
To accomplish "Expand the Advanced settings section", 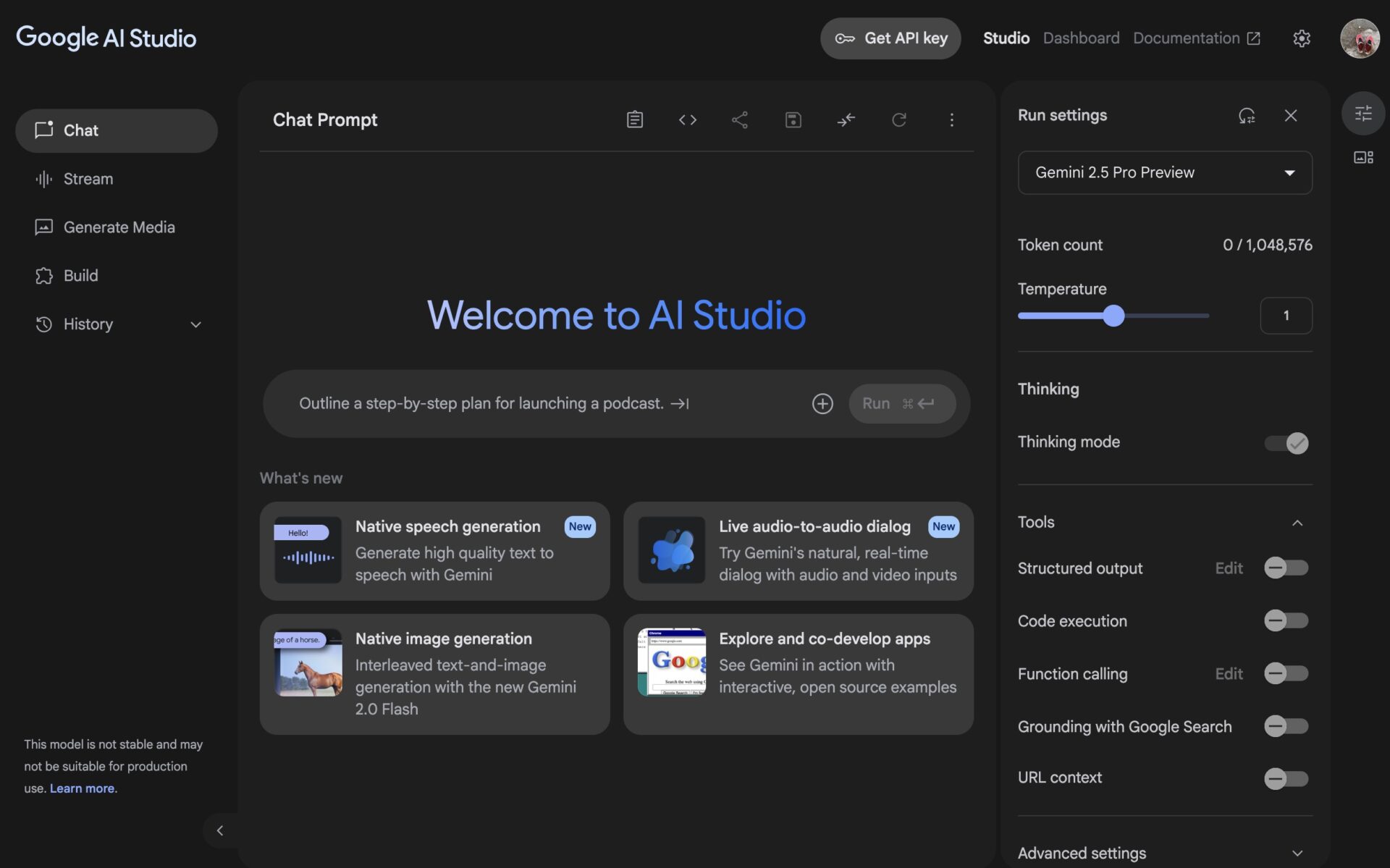I will 1165,853.
